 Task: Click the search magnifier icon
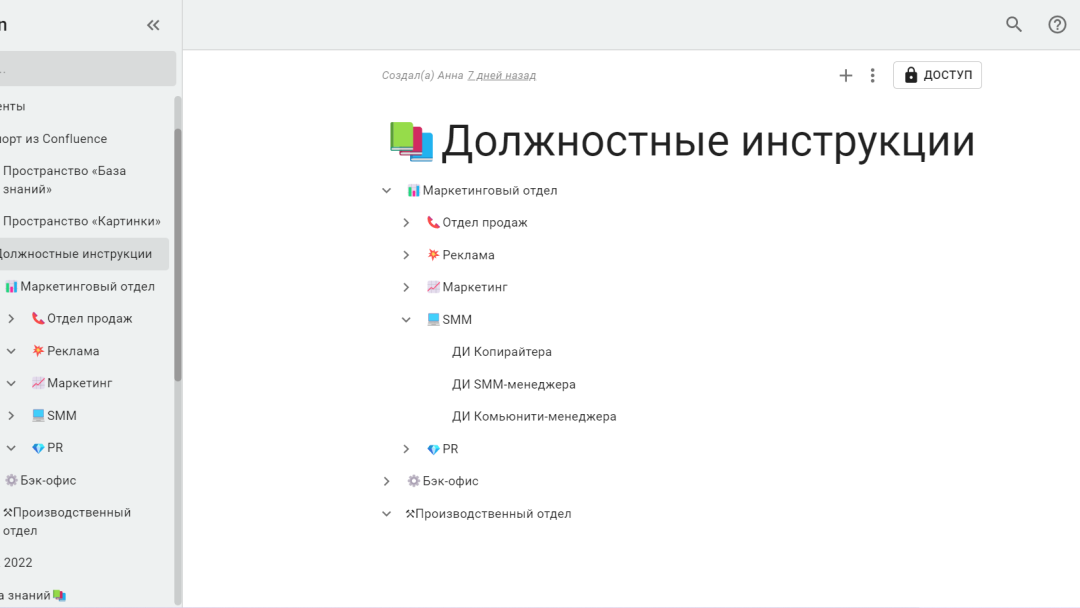tap(1014, 25)
